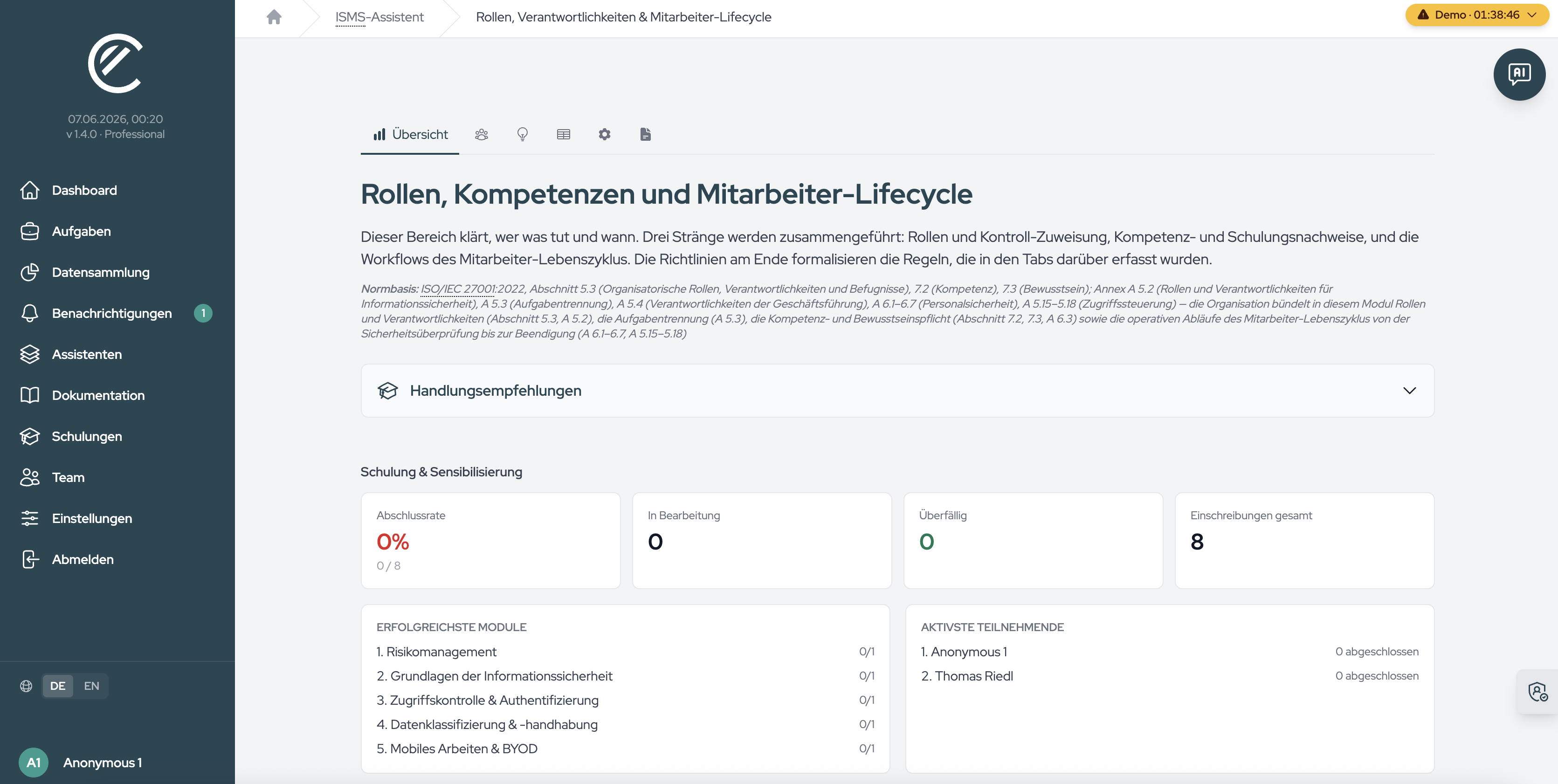Click the Handlungsempfehlungen heading
The width and height of the screenshot is (1558, 784).
click(x=496, y=391)
